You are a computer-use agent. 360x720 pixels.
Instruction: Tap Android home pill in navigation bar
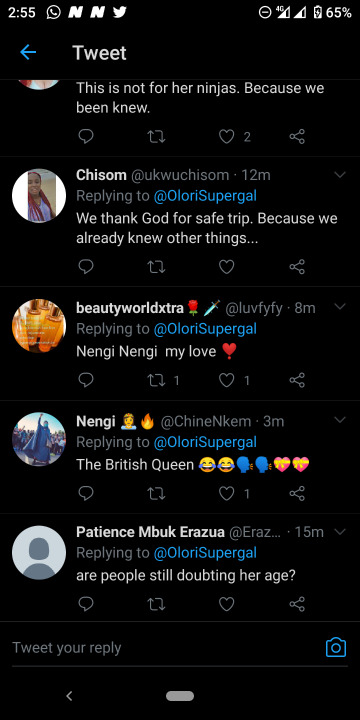(x=180, y=696)
